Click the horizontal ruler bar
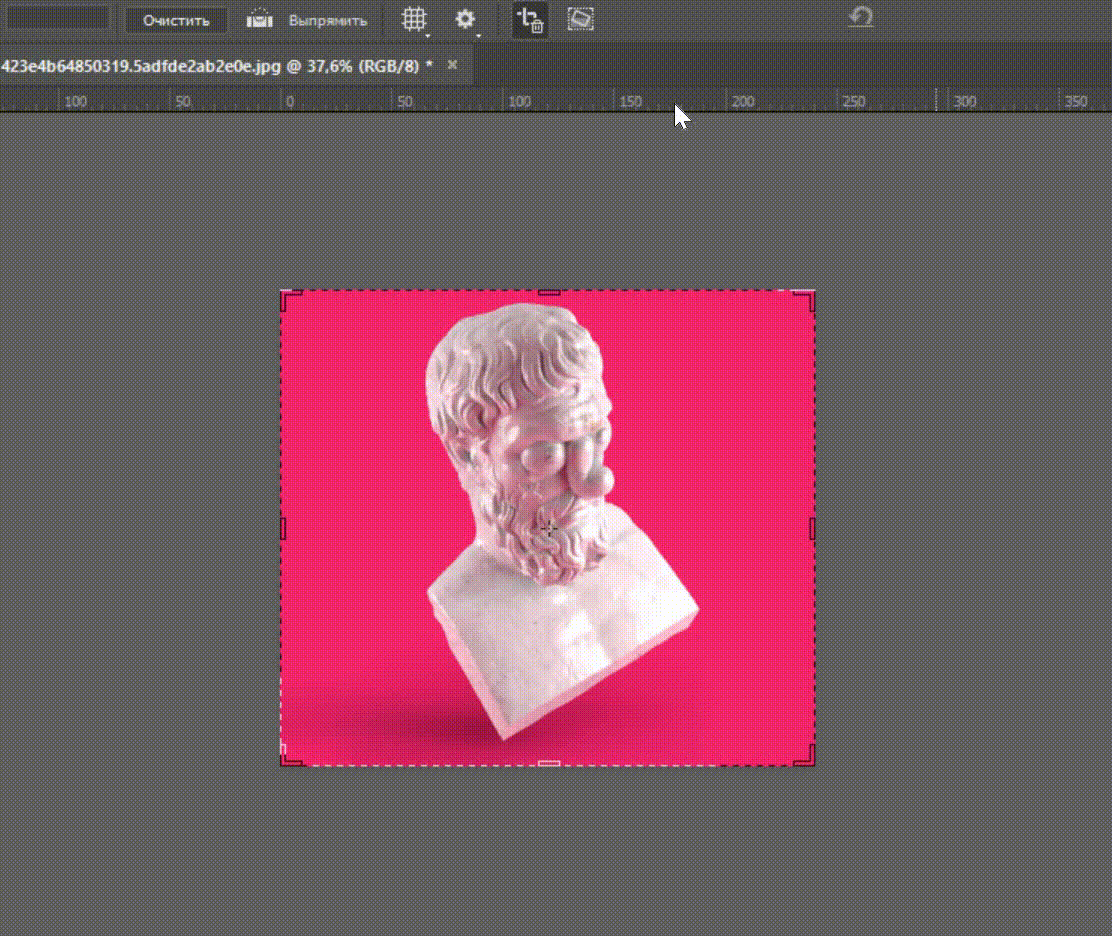1112x936 pixels. (x=556, y=101)
